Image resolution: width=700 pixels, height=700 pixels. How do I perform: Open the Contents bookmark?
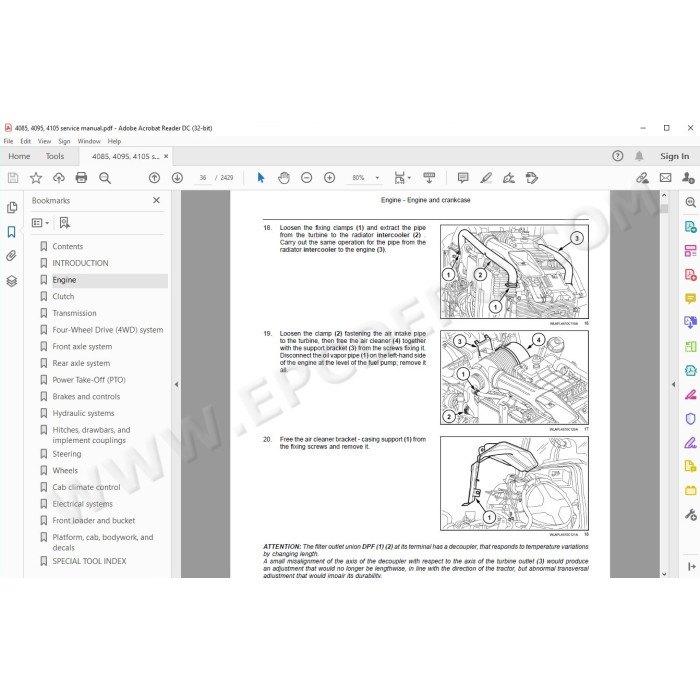click(x=67, y=246)
